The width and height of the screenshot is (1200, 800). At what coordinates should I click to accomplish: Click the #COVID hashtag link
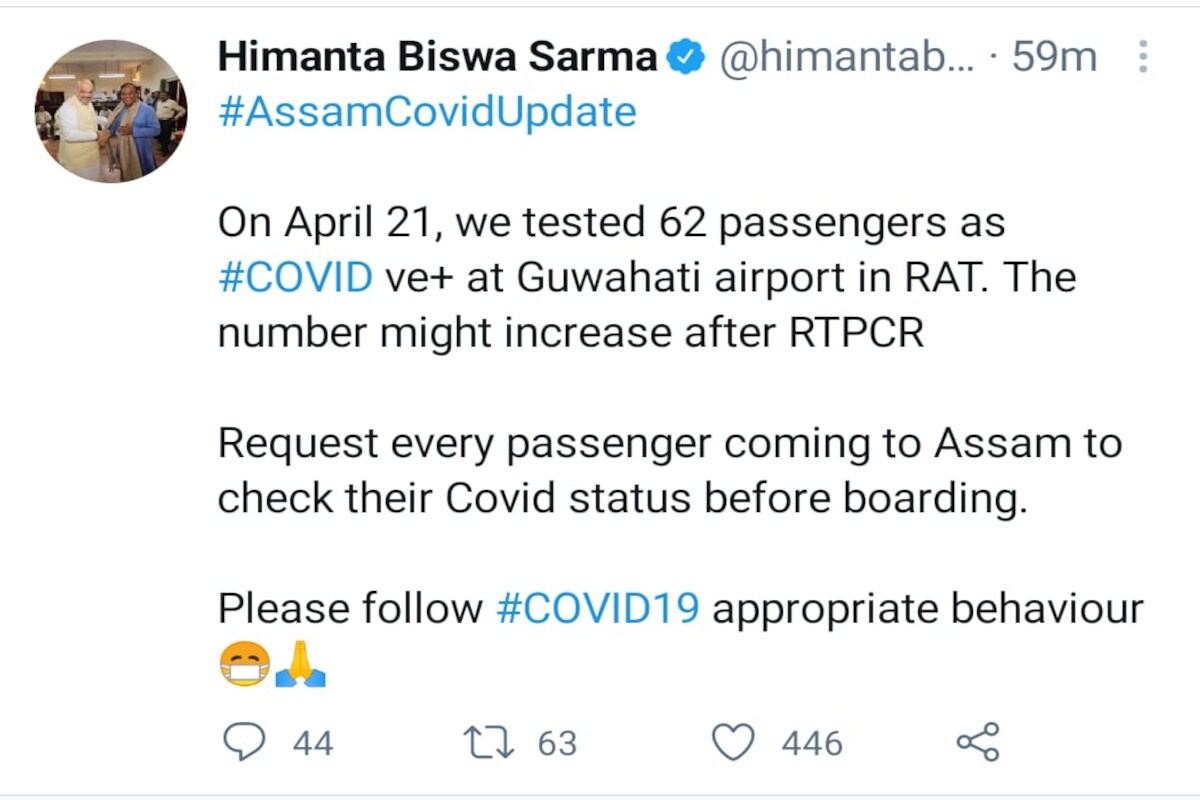(295, 276)
